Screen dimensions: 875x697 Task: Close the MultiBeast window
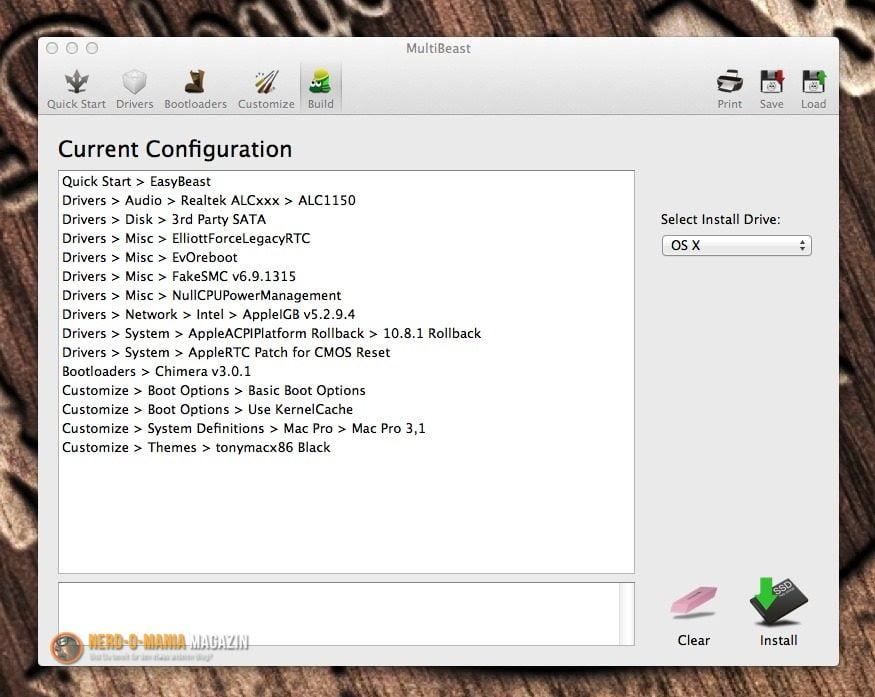point(52,48)
